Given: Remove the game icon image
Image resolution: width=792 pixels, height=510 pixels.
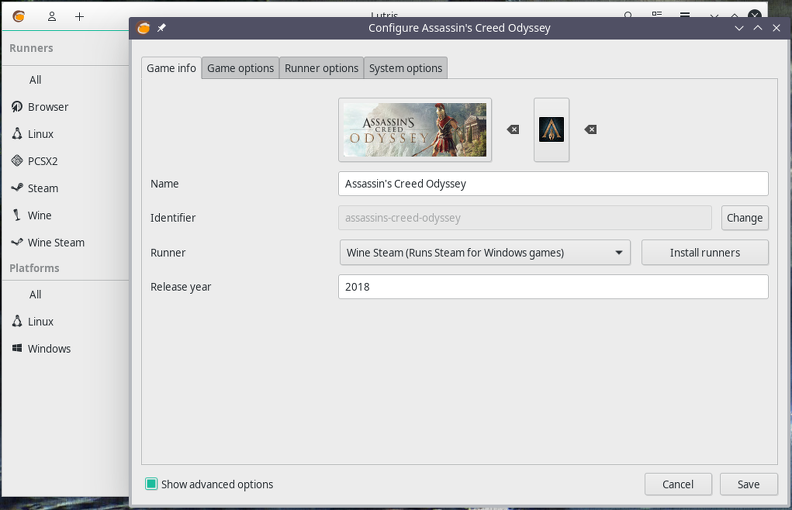Looking at the screenshot, I should tap(590, 130).
